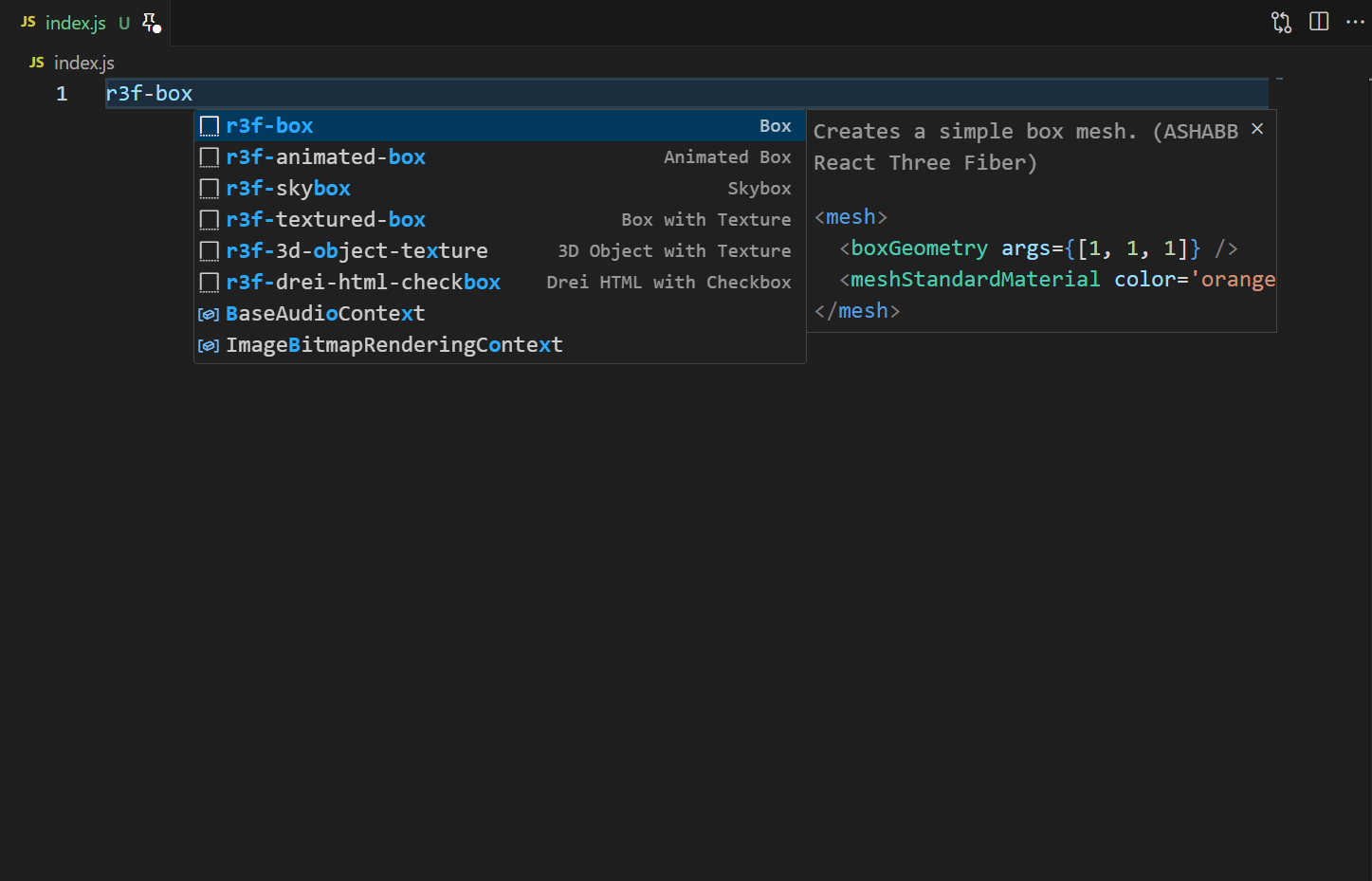Click line number 1 in the gutter
This screenshot has width=1372, height=881.
[x=62, y=93]
